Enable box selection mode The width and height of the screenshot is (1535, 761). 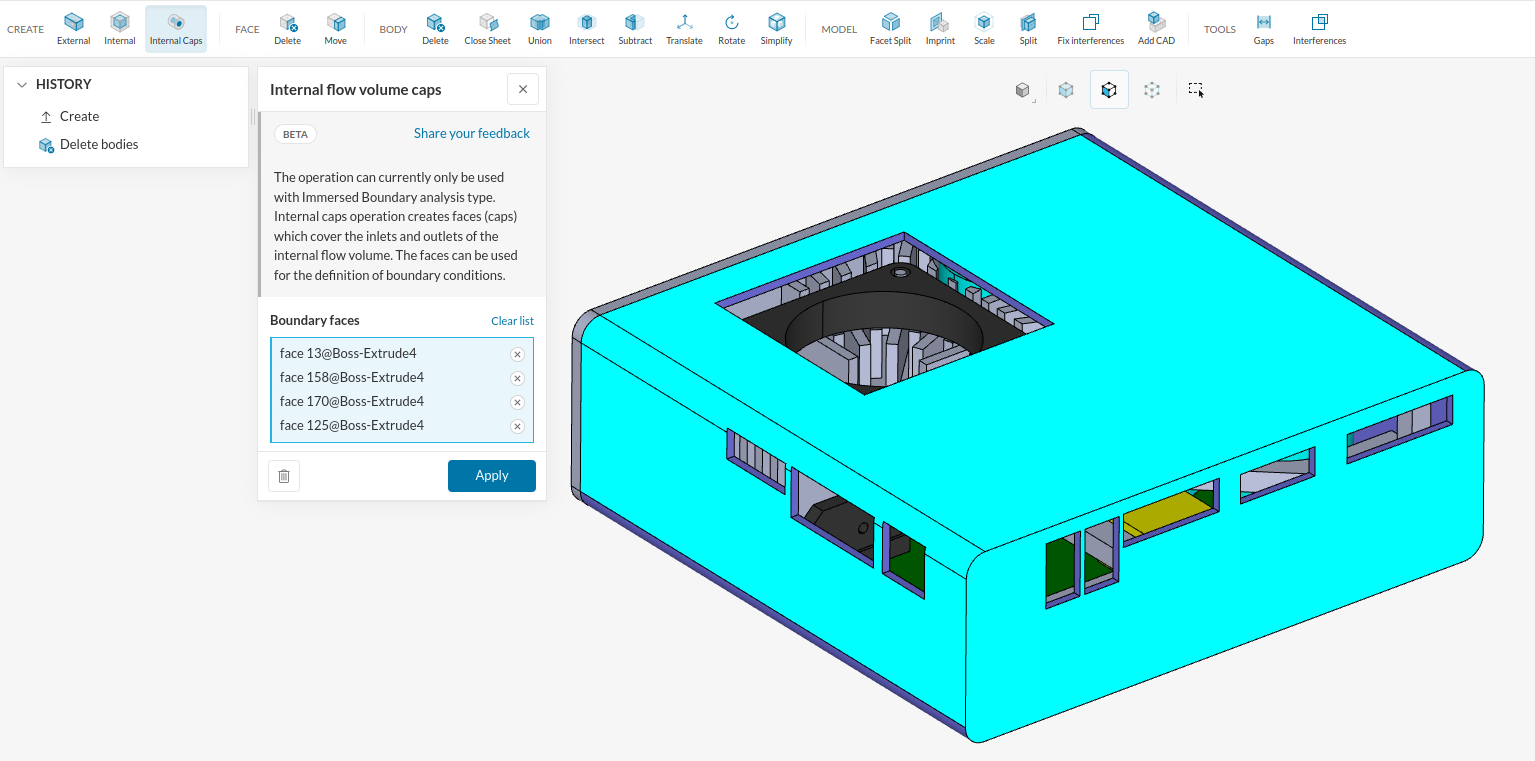[1196, 90]
